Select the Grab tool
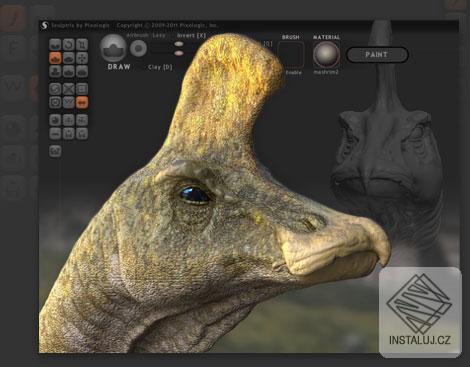Viewport: 470px width, 367px height. click(82, 58)
